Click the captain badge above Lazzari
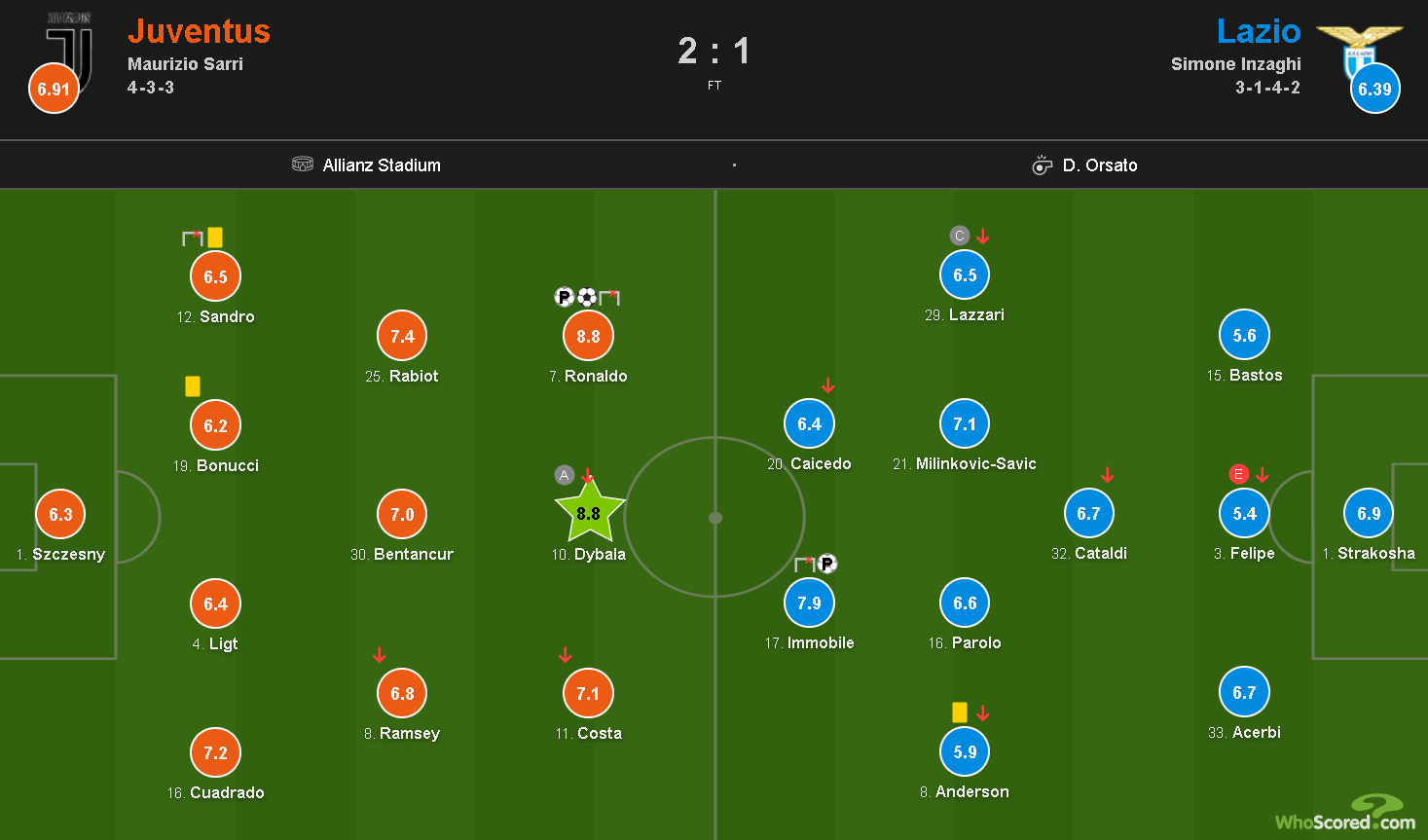The width and height of the screenshot is (1428, 840). point(960,236)
